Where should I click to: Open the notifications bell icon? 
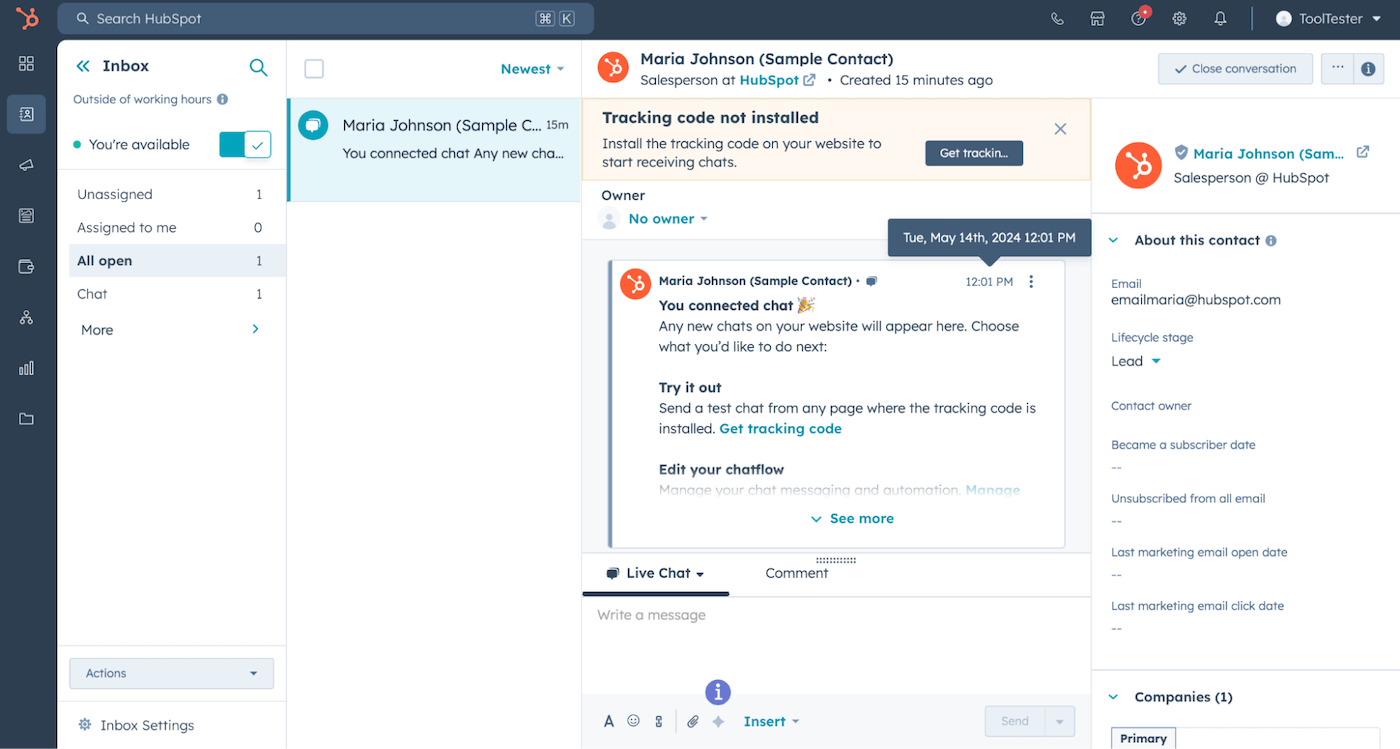coord(1220,19)
